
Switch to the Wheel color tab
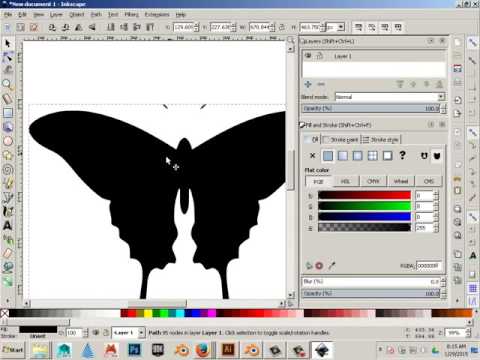401,181
